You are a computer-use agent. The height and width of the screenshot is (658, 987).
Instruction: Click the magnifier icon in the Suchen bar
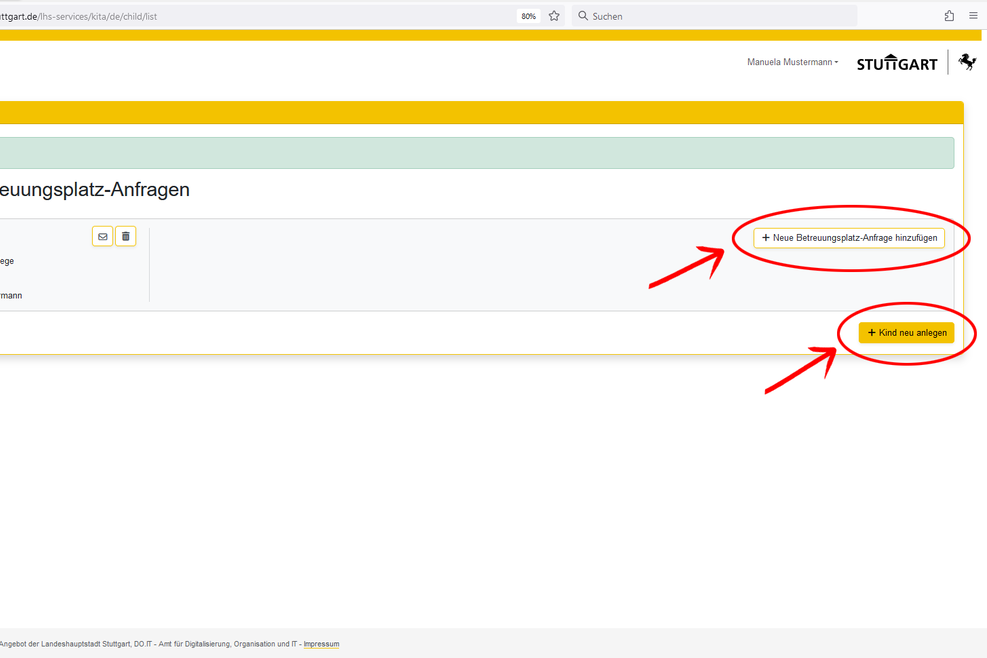(583, 16)
